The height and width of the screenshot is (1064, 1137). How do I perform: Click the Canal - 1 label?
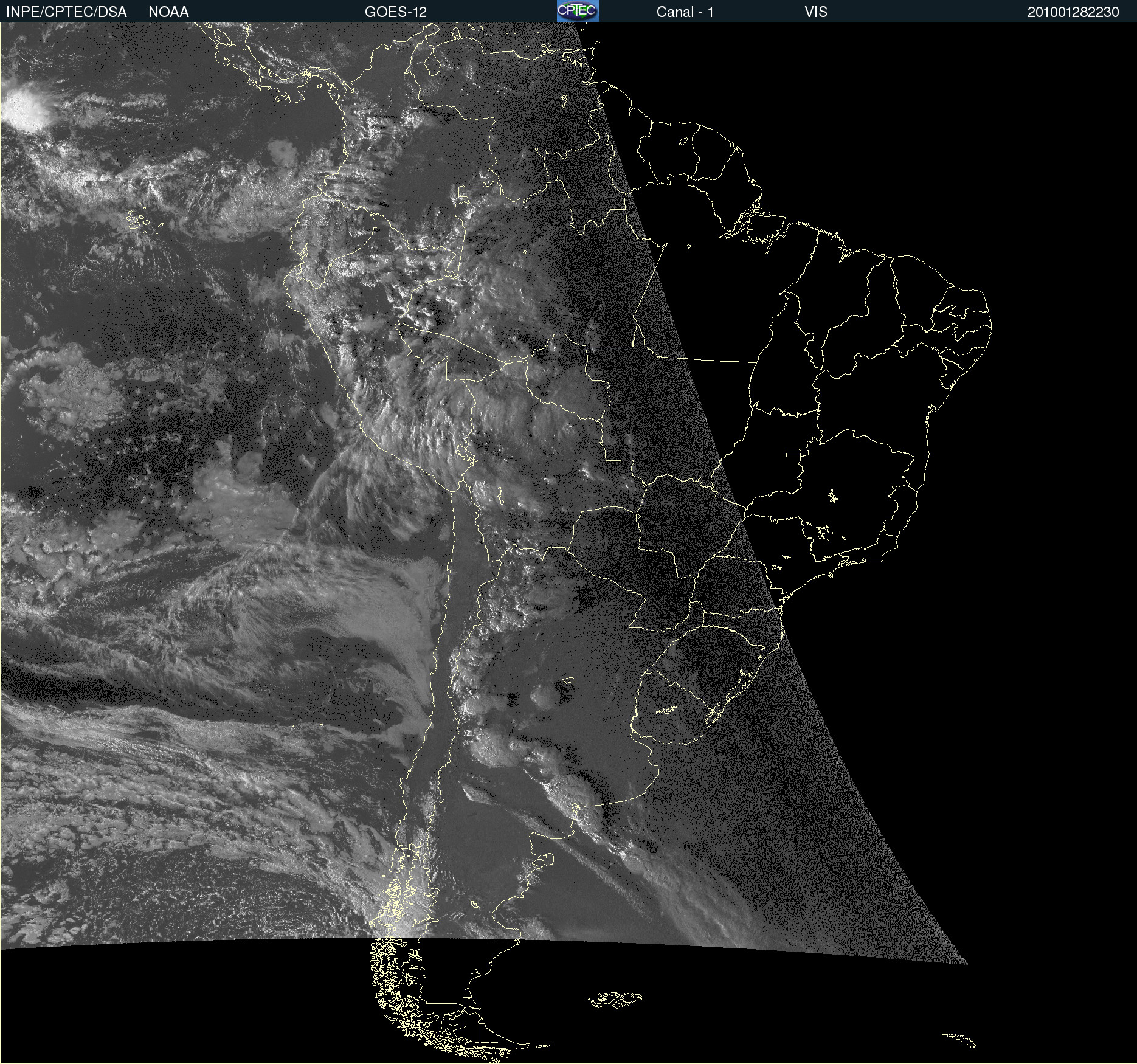point(685,12)
